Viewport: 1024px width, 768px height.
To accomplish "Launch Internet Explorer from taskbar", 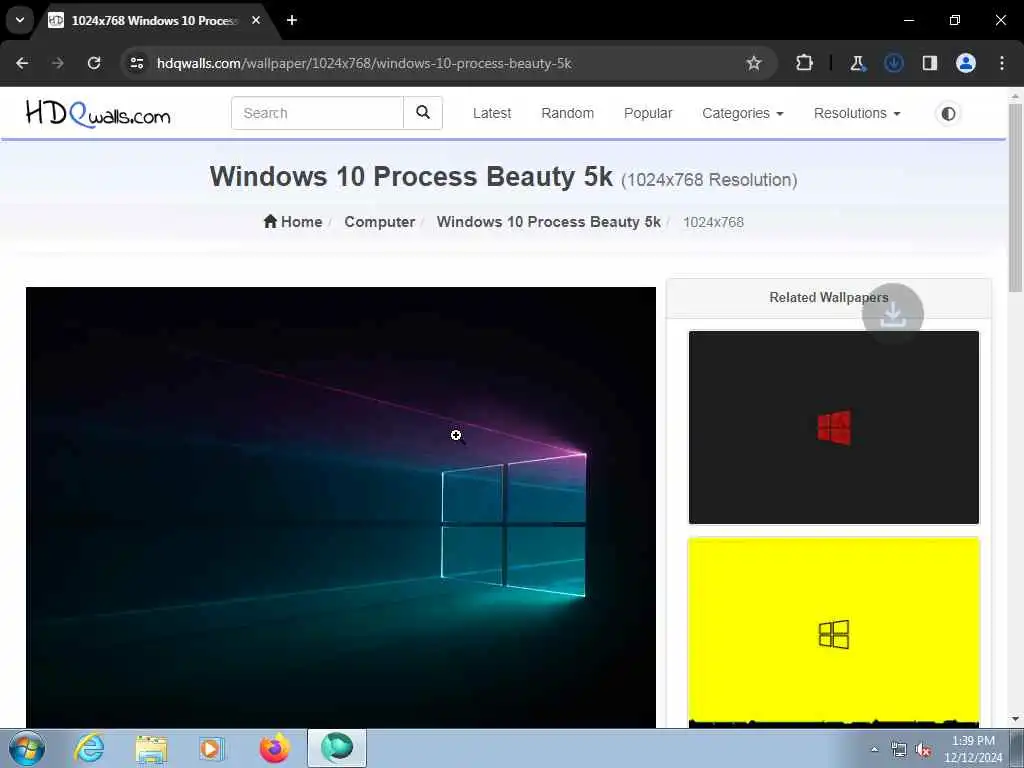I will pos(89,748).
